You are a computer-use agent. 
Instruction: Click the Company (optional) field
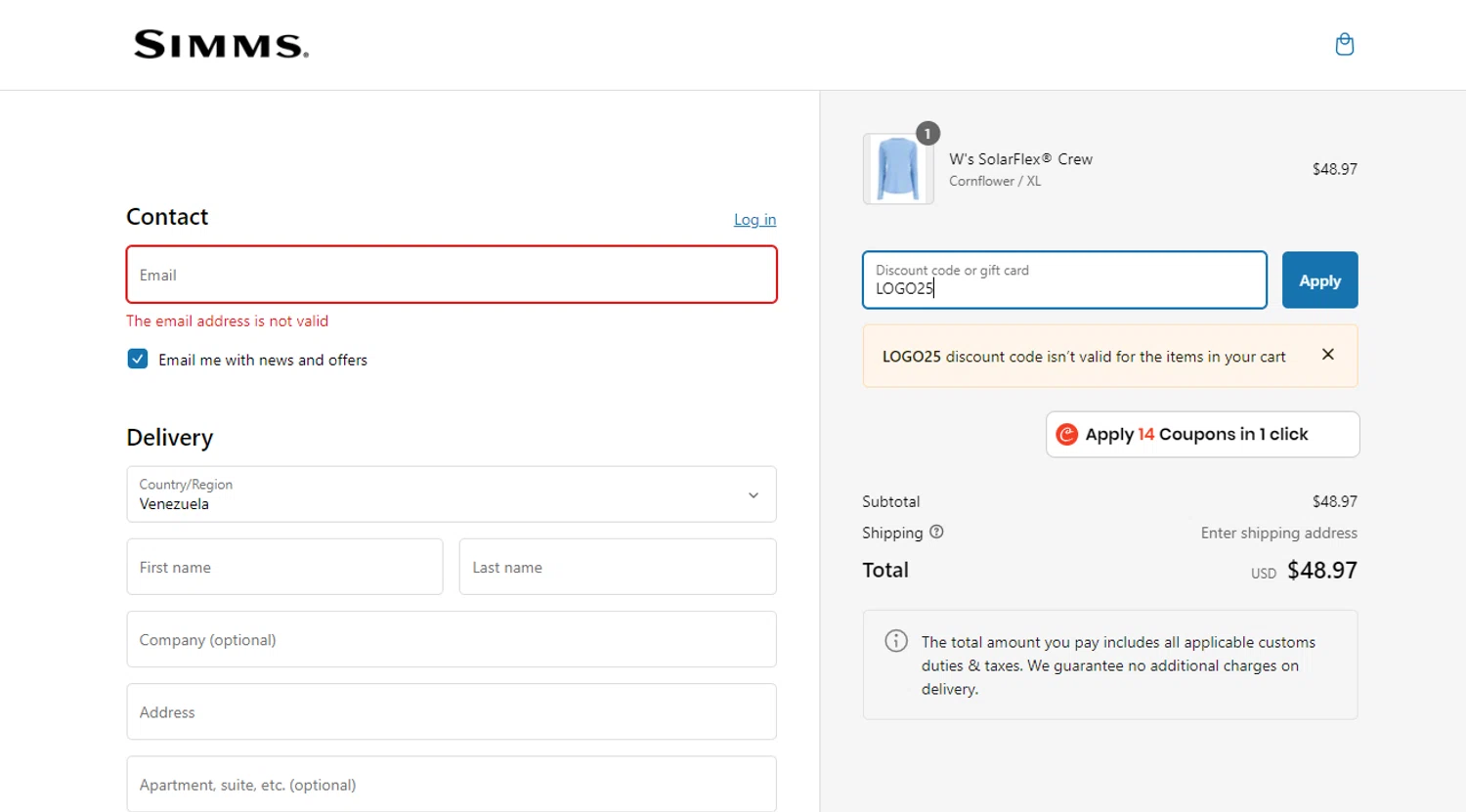452,640
